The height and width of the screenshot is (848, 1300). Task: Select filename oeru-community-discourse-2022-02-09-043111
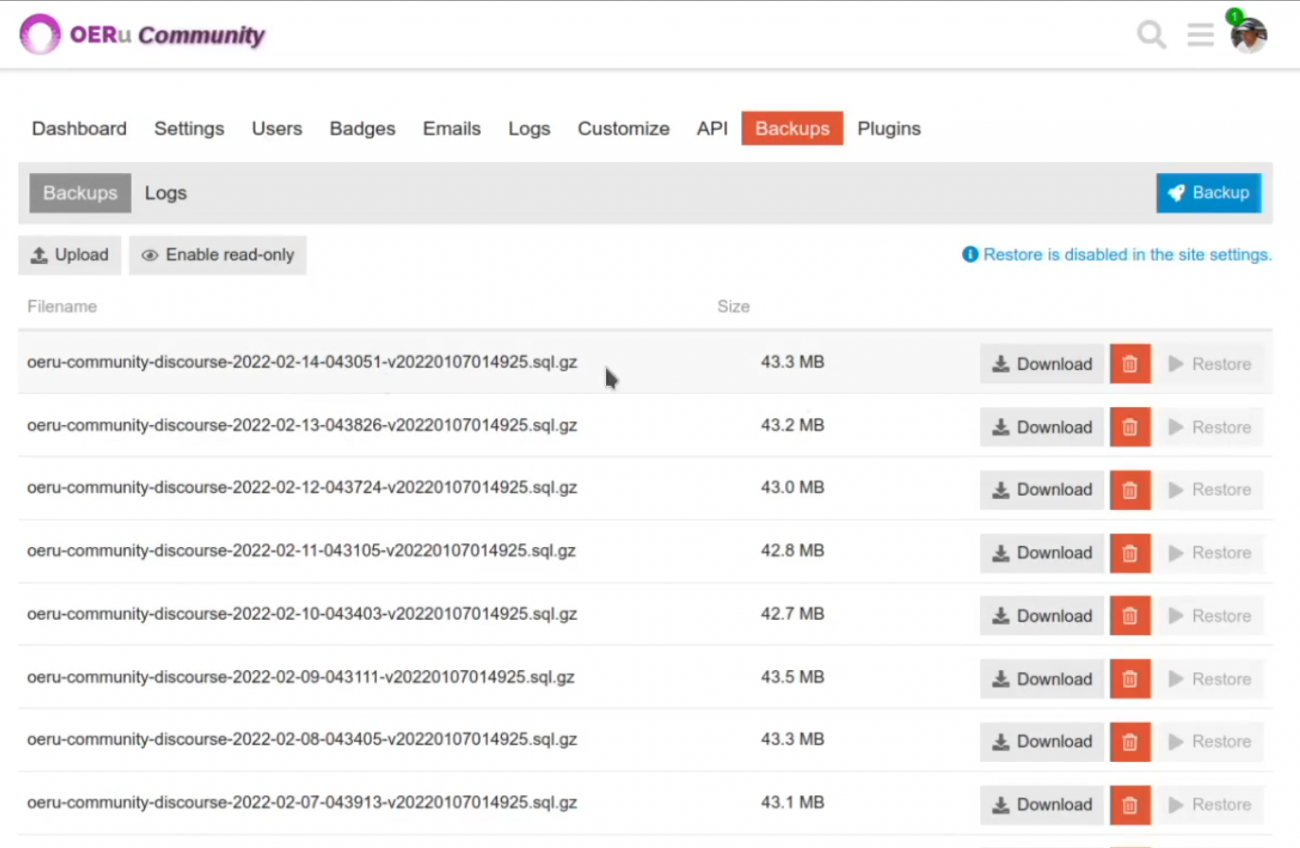(302, 677)
